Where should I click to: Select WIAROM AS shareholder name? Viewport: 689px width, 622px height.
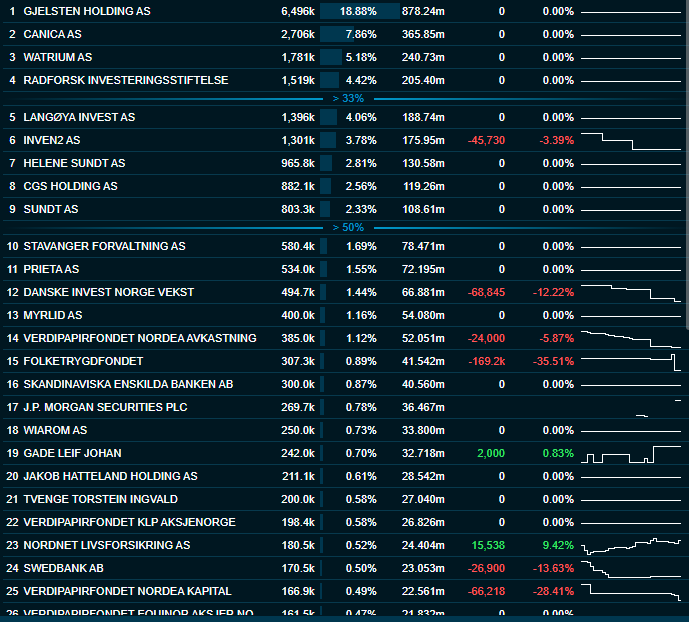[x=55, y=430]
